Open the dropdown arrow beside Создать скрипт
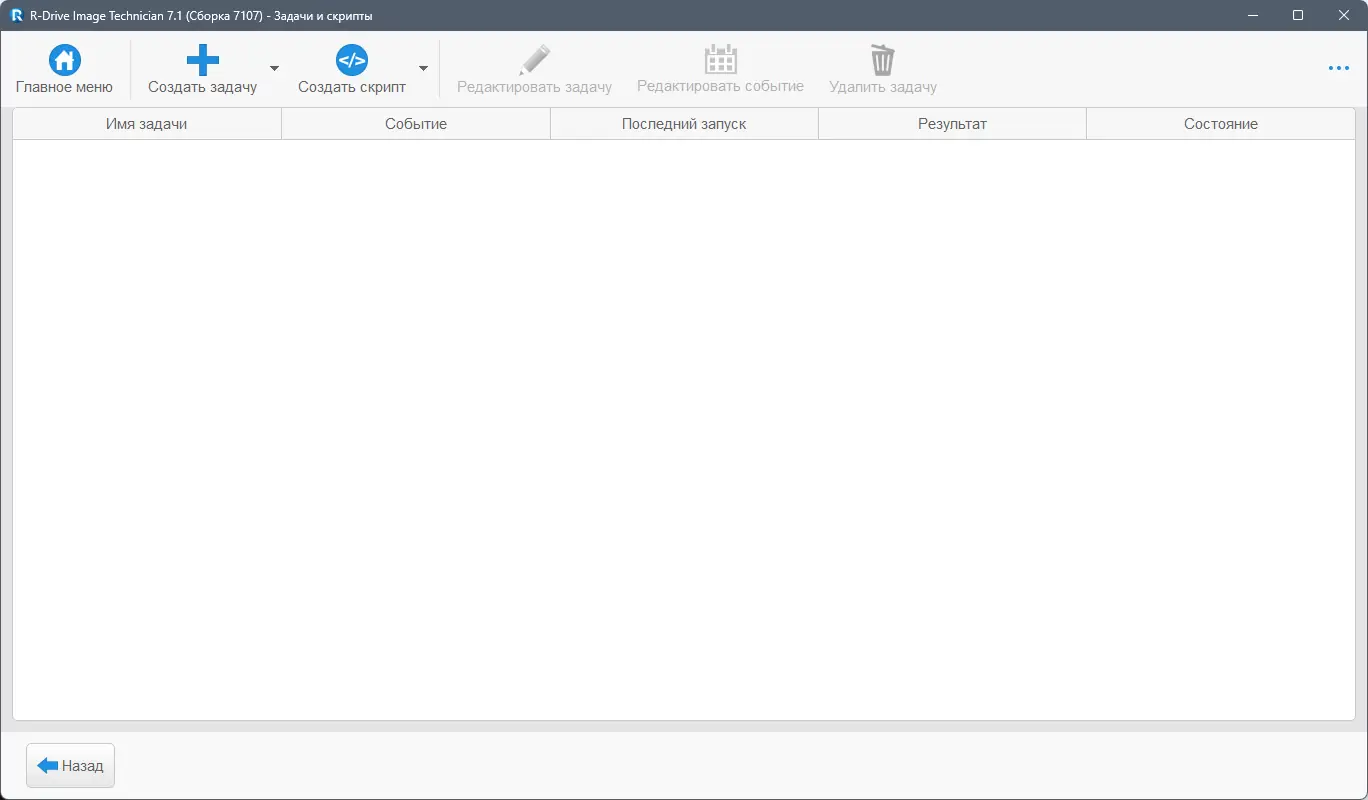Screen dimensions: 1368x800 423,68
